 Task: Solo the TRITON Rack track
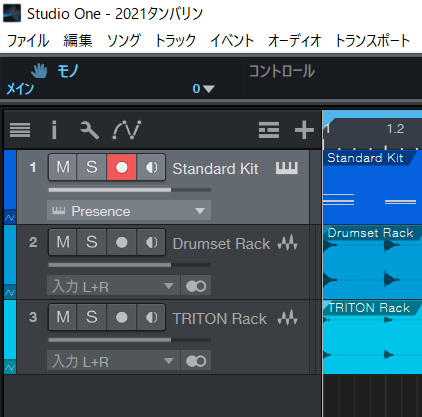click(x=92, y=317)
